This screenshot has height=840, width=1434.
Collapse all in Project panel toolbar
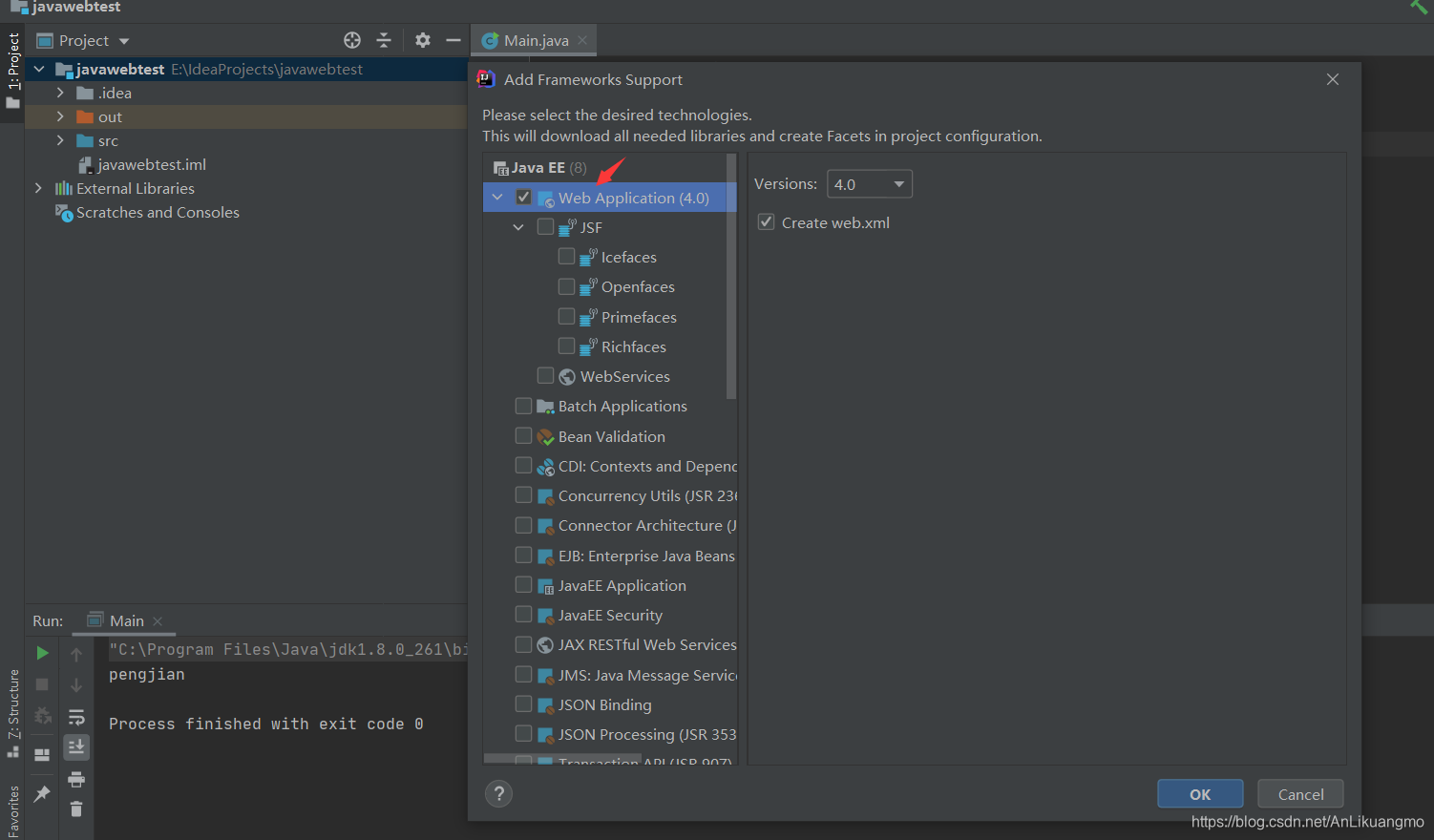click(384, 40)
